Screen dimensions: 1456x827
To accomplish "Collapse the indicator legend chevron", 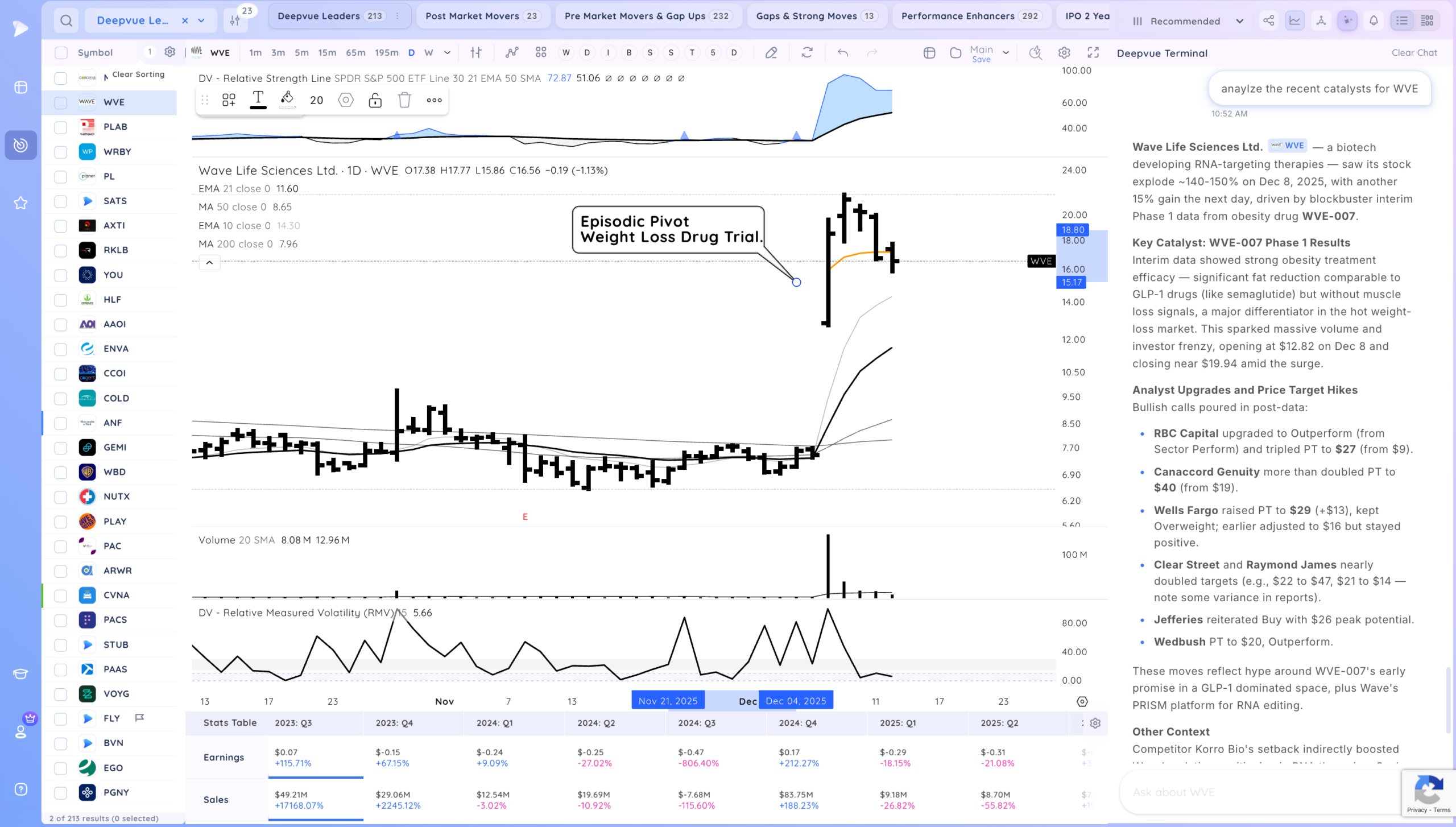I will pyautogui.click(x=209, y=263).
